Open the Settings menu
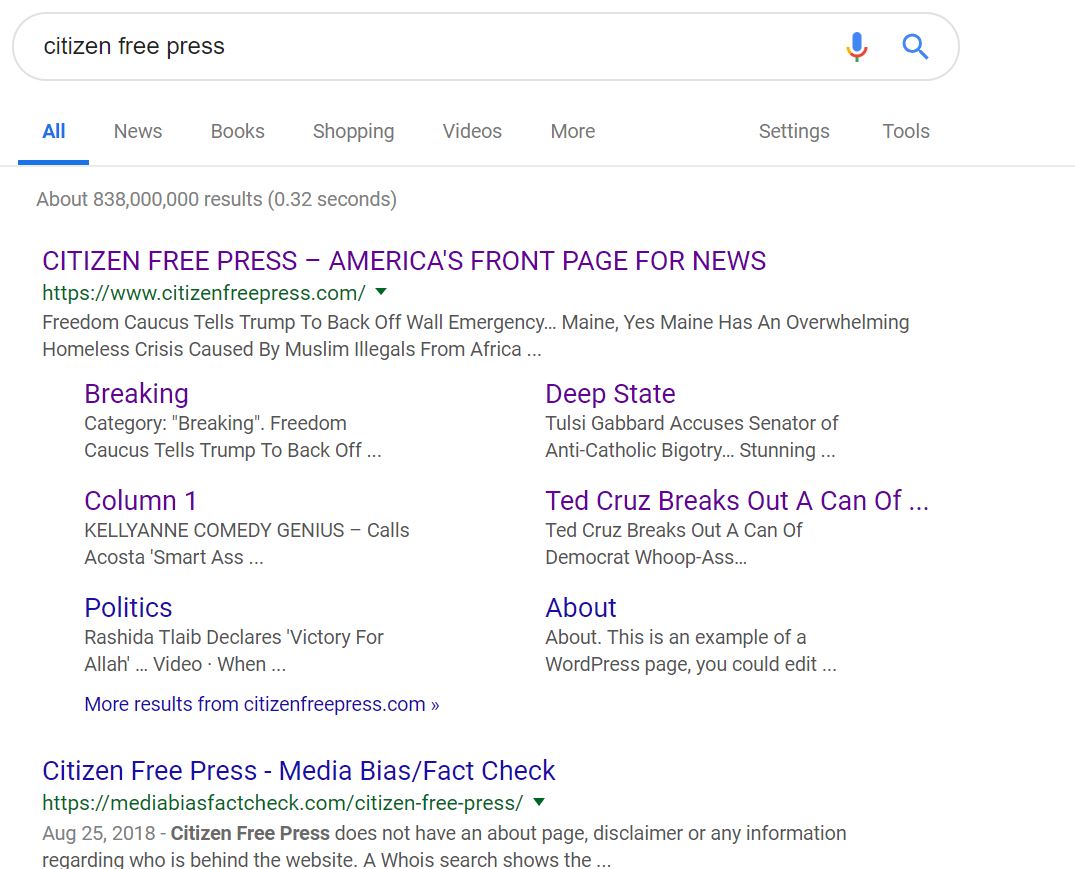The width and height of the screenshot is (1075, 869). tap(794, 132)
